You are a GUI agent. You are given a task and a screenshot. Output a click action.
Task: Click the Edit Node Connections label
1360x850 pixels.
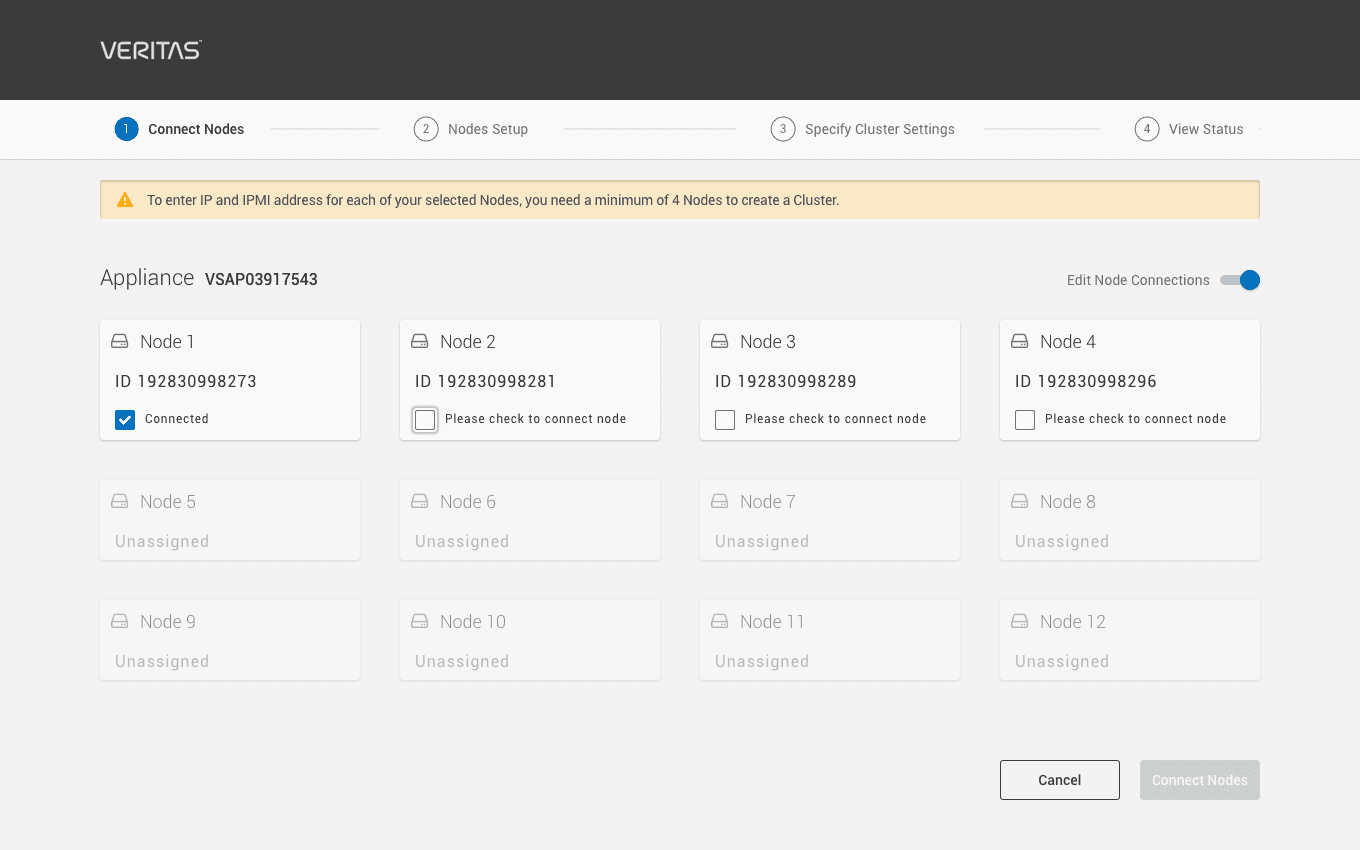coord(1138,280)
